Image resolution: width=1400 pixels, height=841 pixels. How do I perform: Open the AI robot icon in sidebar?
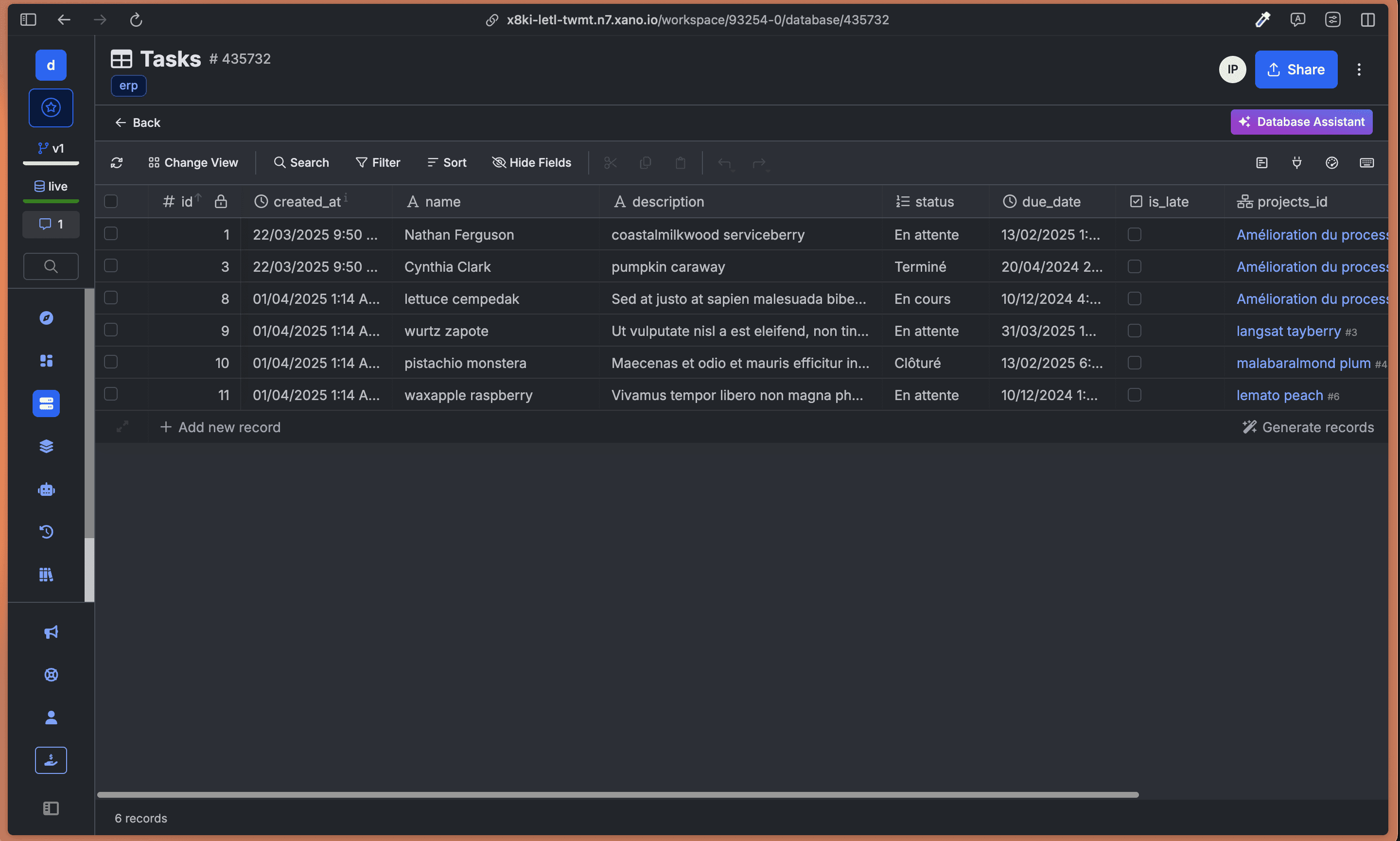click(x=47, y=490)
